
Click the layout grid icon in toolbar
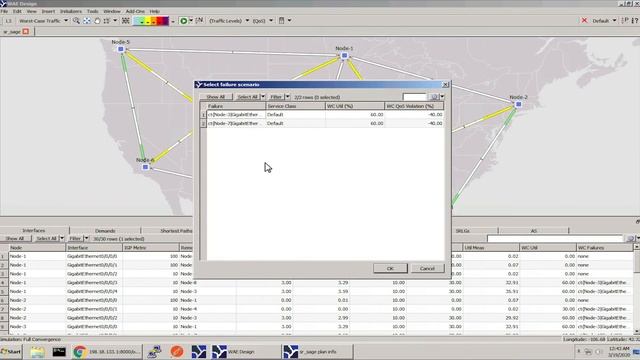pos(126,20)
